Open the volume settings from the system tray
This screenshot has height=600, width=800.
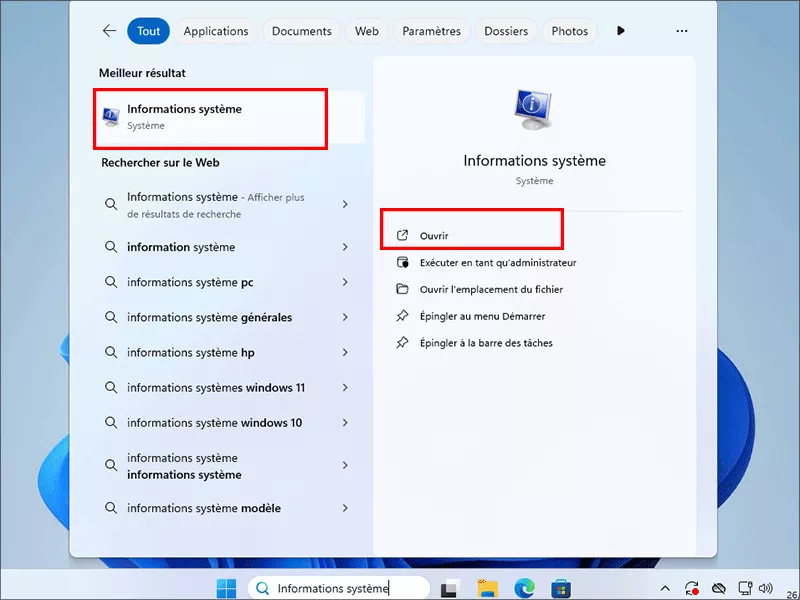764,588
